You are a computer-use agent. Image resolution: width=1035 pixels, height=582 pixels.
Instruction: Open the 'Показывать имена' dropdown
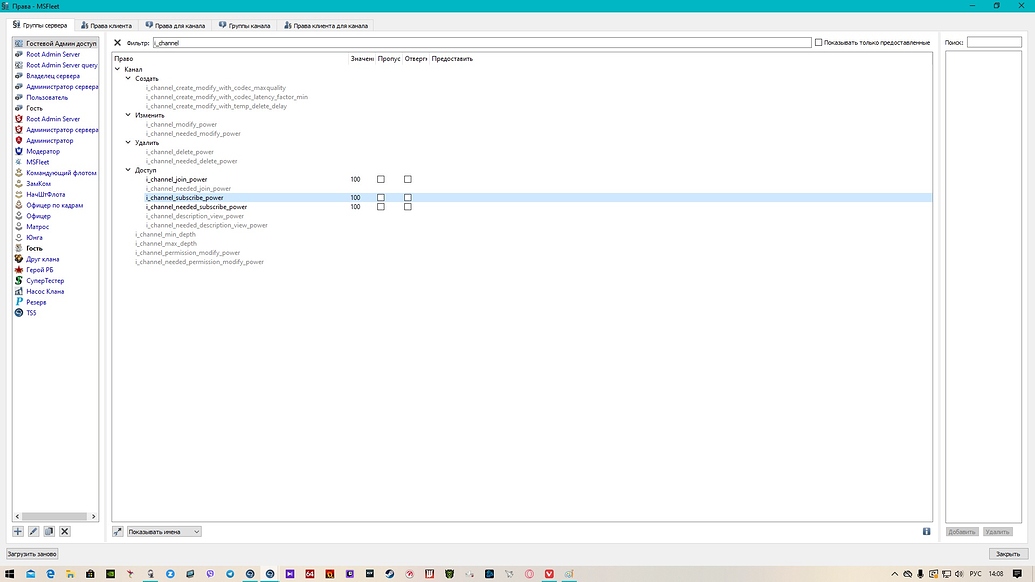164,531
